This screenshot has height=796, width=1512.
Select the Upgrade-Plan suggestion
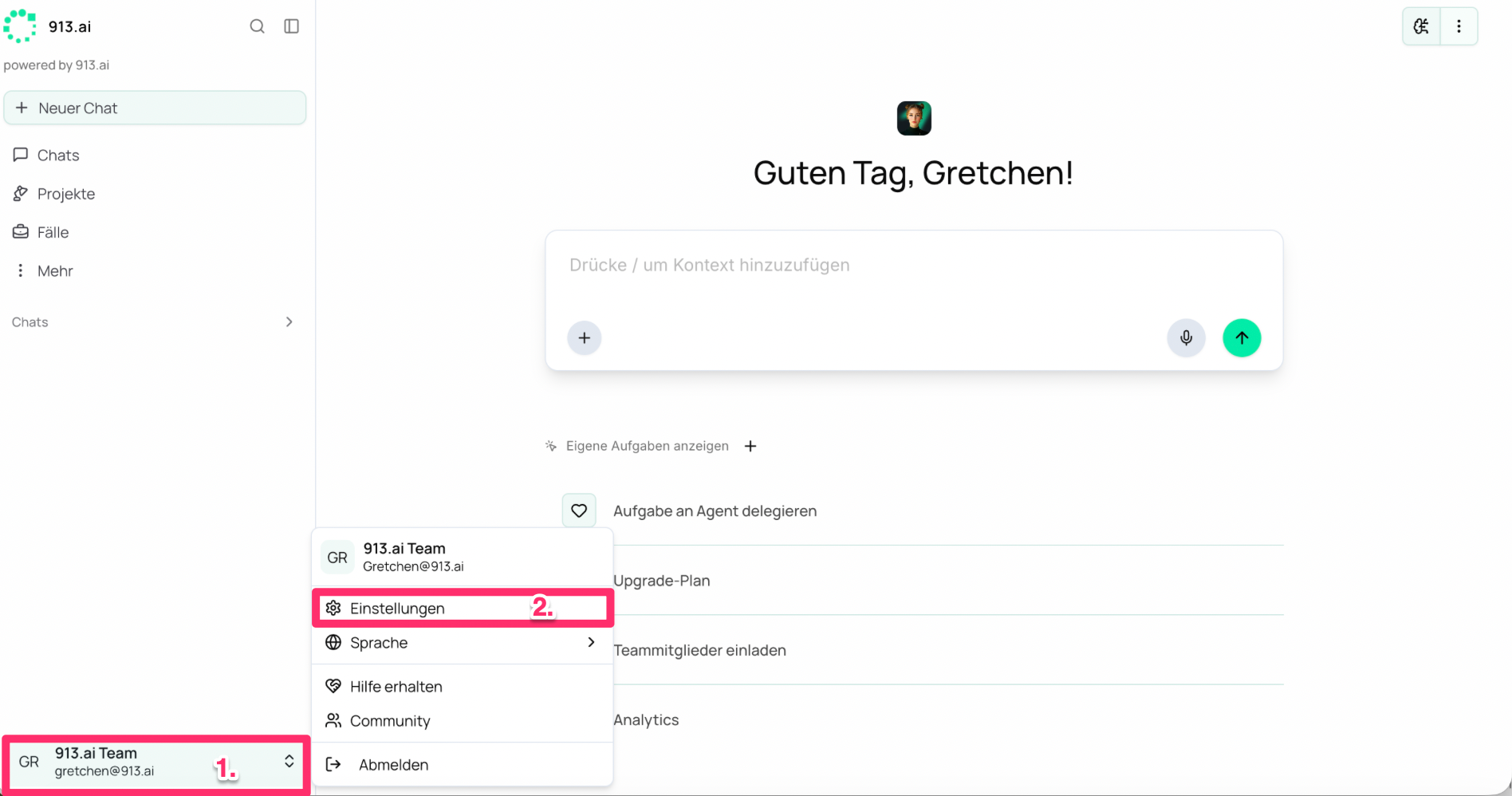[x=661, y=581]
